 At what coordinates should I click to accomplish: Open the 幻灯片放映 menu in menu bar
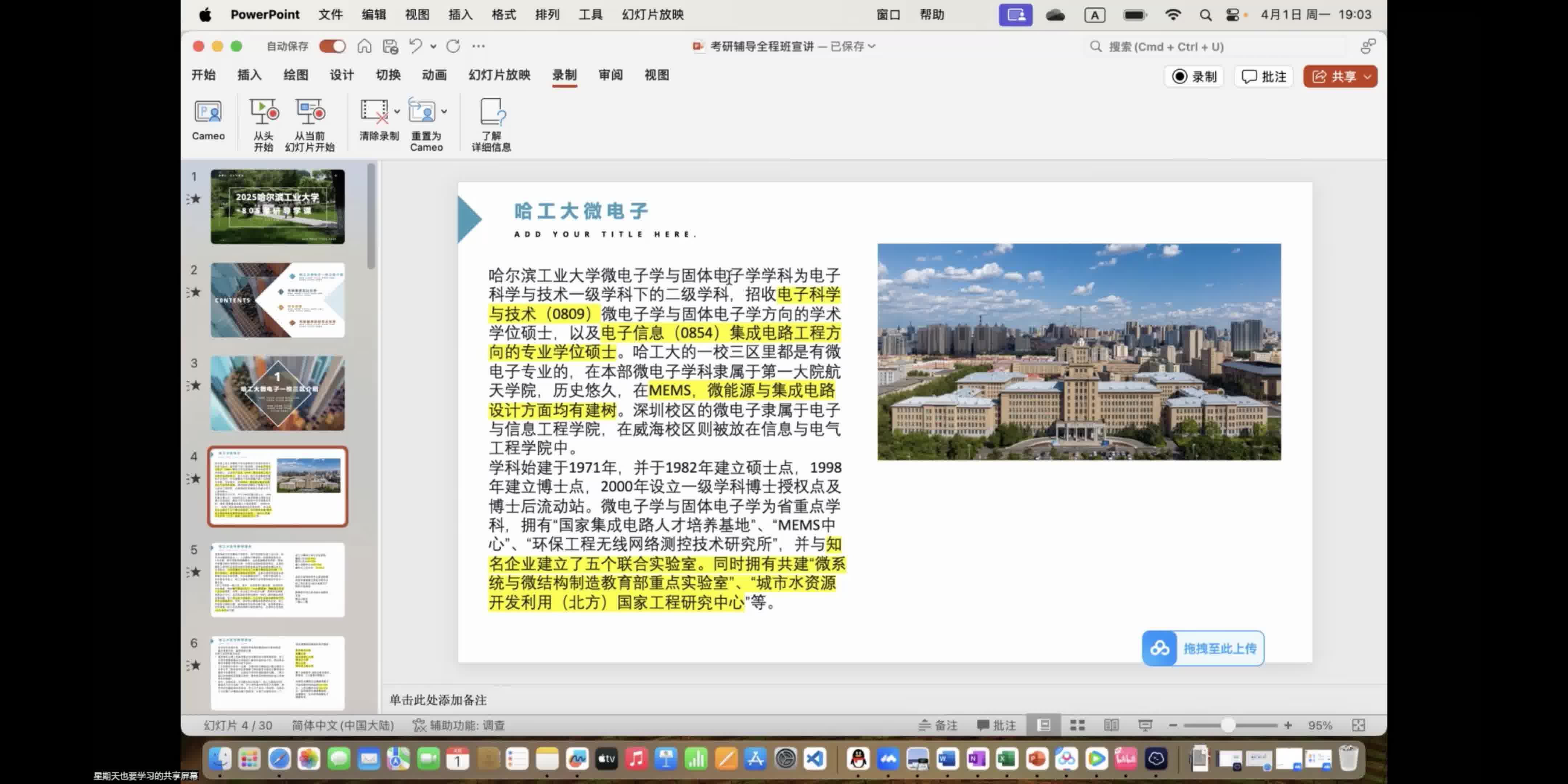[653, 15]
